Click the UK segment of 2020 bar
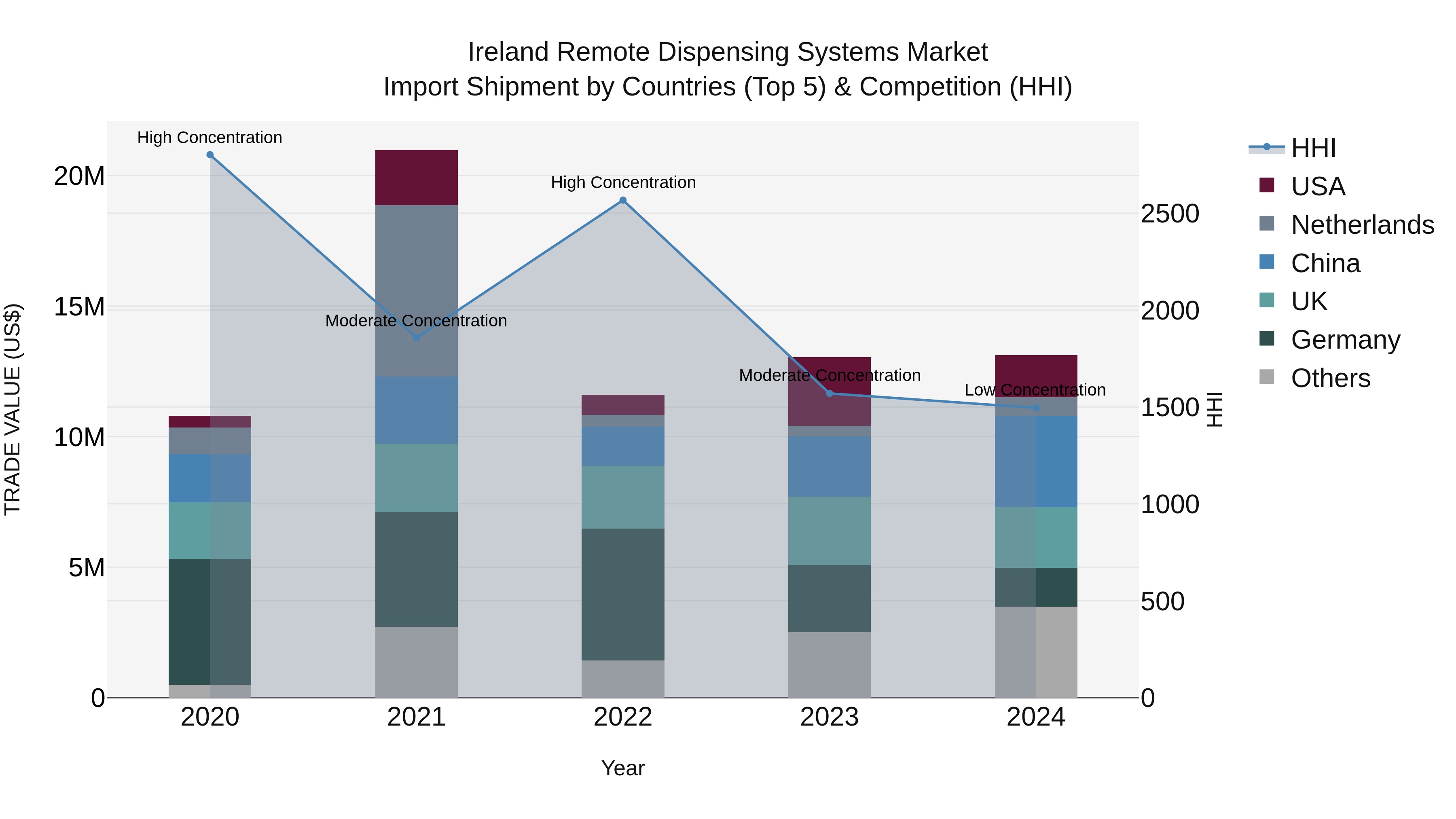Viewport: 1456px width, 819px height. pyautogui.click(x=210, y=531)
